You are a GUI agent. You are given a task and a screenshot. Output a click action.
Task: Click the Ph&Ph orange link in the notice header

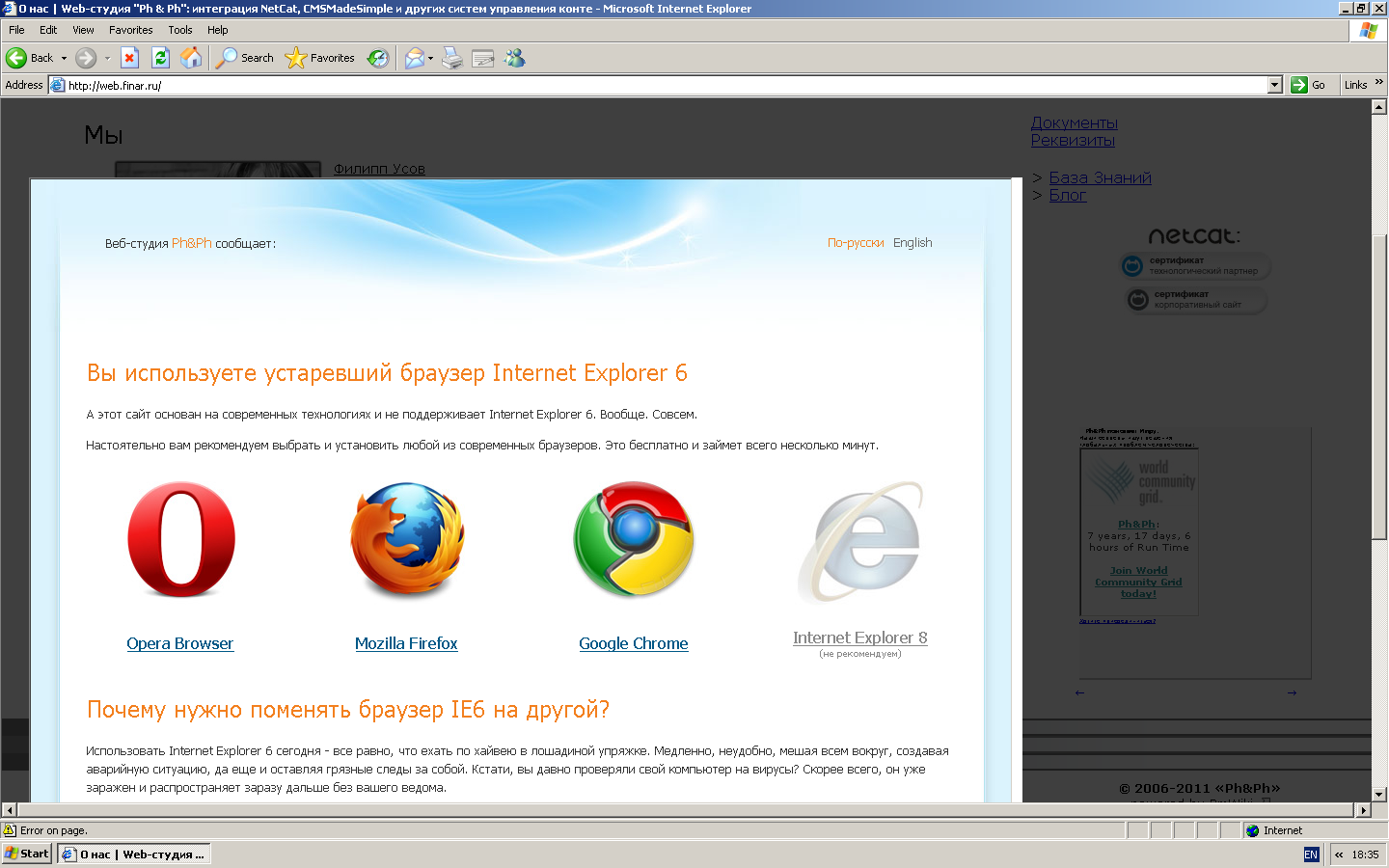tap(192, 243)
